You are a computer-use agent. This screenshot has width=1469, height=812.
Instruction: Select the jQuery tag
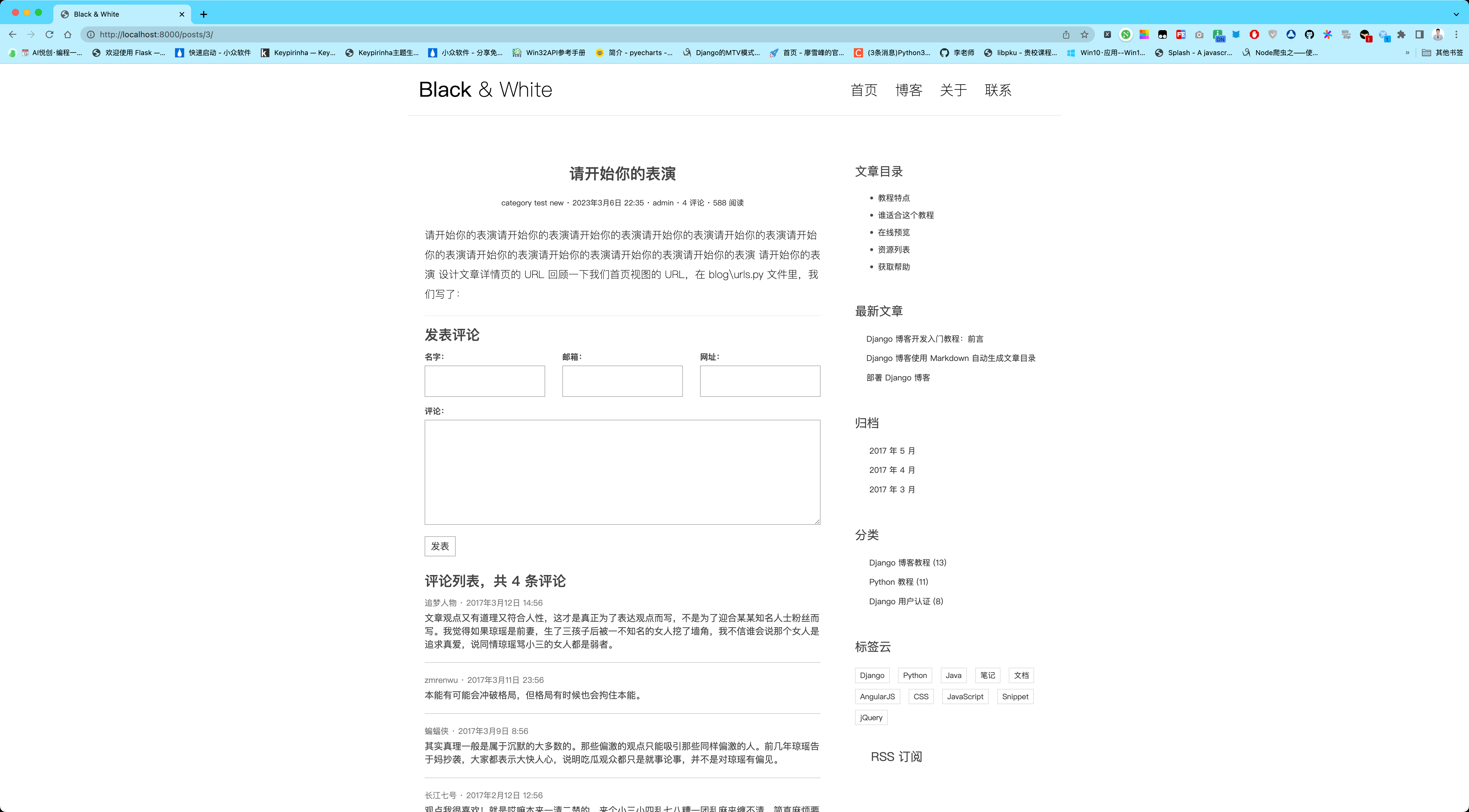click(871, 717)
